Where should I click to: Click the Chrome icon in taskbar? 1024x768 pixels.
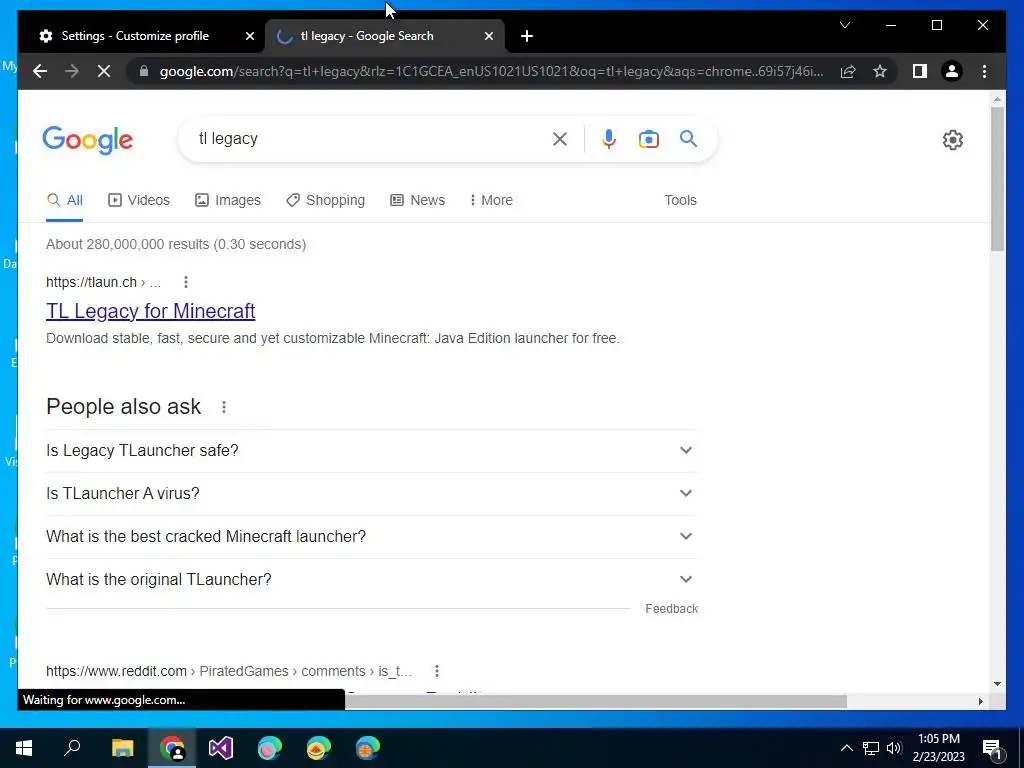click(x=172, y=748)
